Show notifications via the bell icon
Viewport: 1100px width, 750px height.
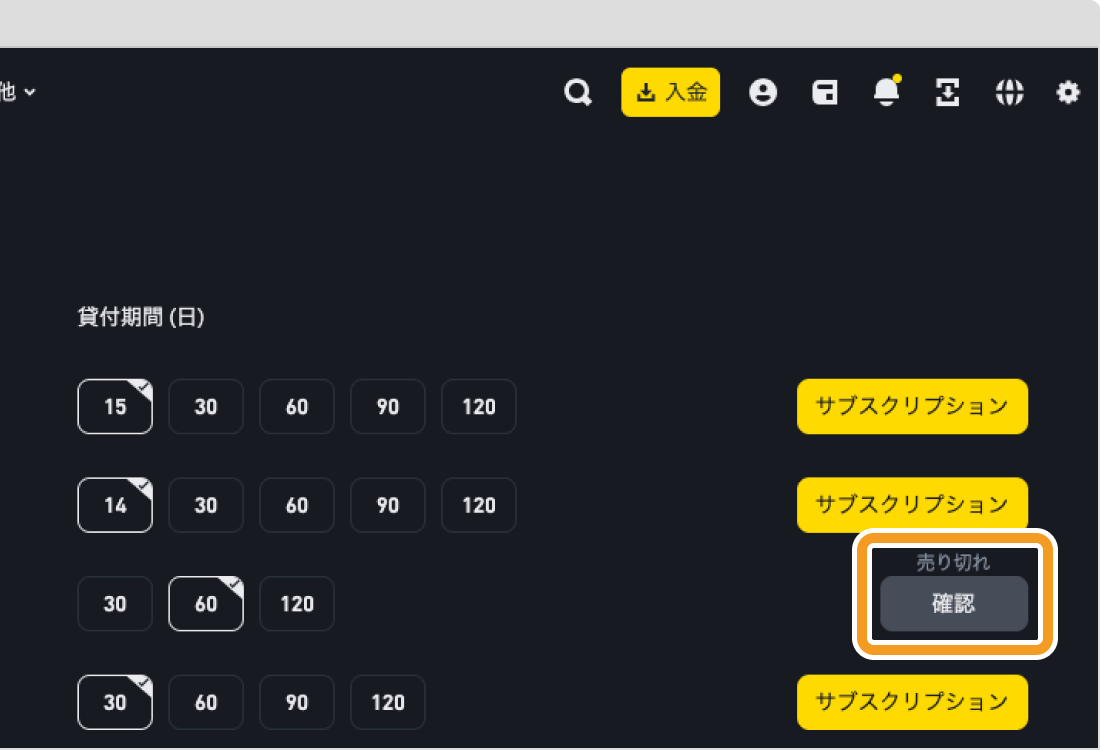(x=886, y=93)
